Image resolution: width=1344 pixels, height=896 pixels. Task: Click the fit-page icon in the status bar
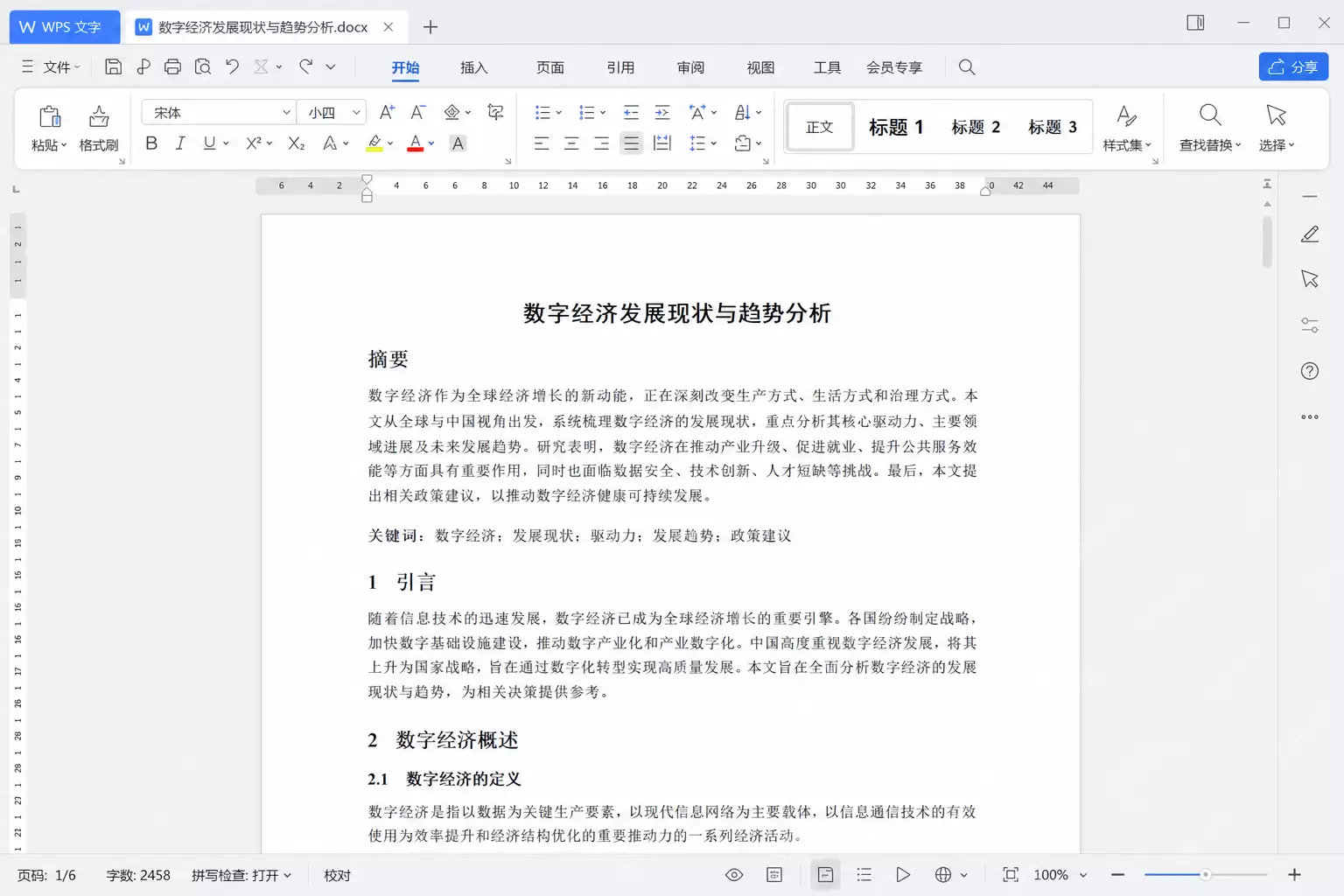pos(1011,875)
